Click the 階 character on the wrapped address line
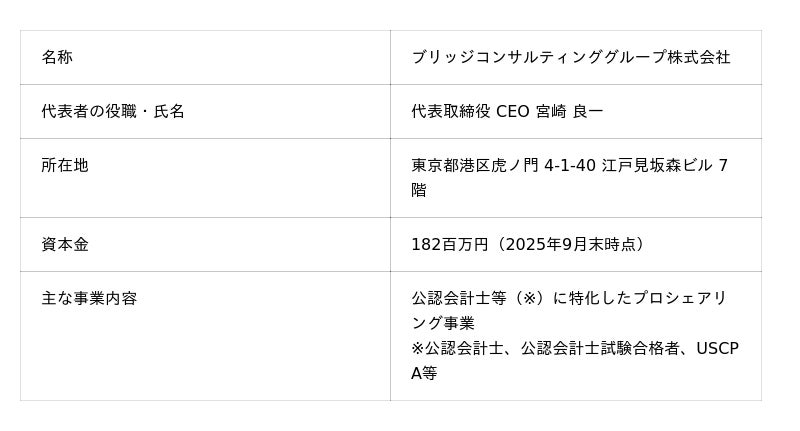The height and width of the screenshot is (431, 800). pos(419,190)
